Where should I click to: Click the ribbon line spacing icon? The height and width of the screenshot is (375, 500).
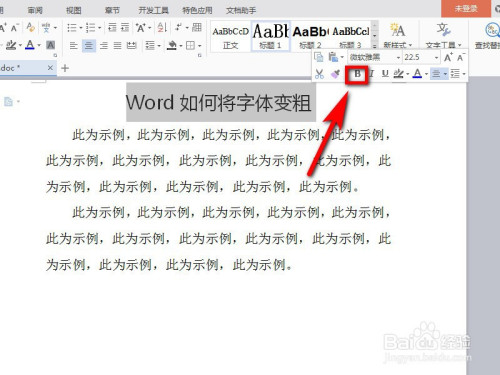(150, 45)
